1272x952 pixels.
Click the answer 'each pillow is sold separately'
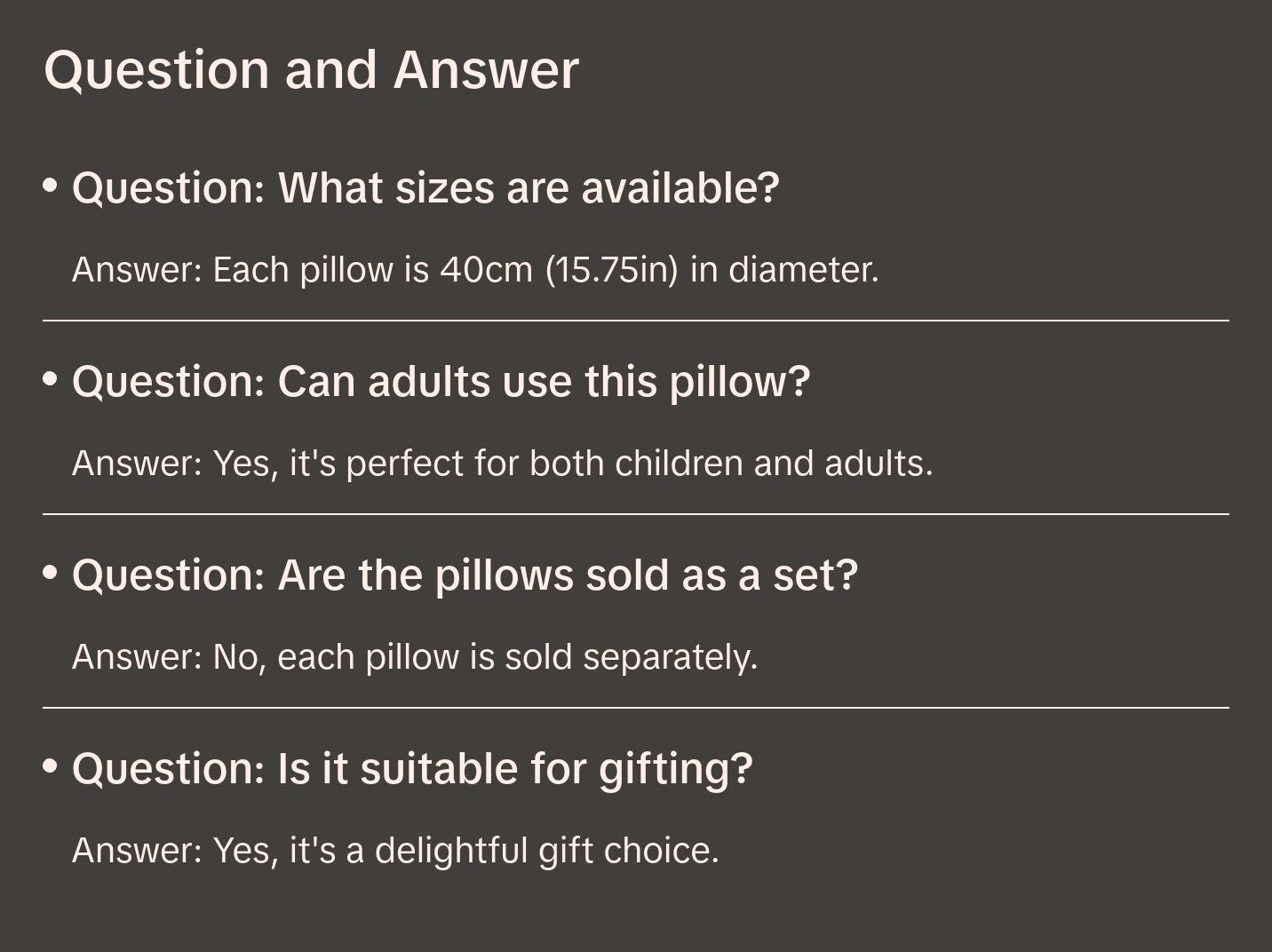(415, 657)
